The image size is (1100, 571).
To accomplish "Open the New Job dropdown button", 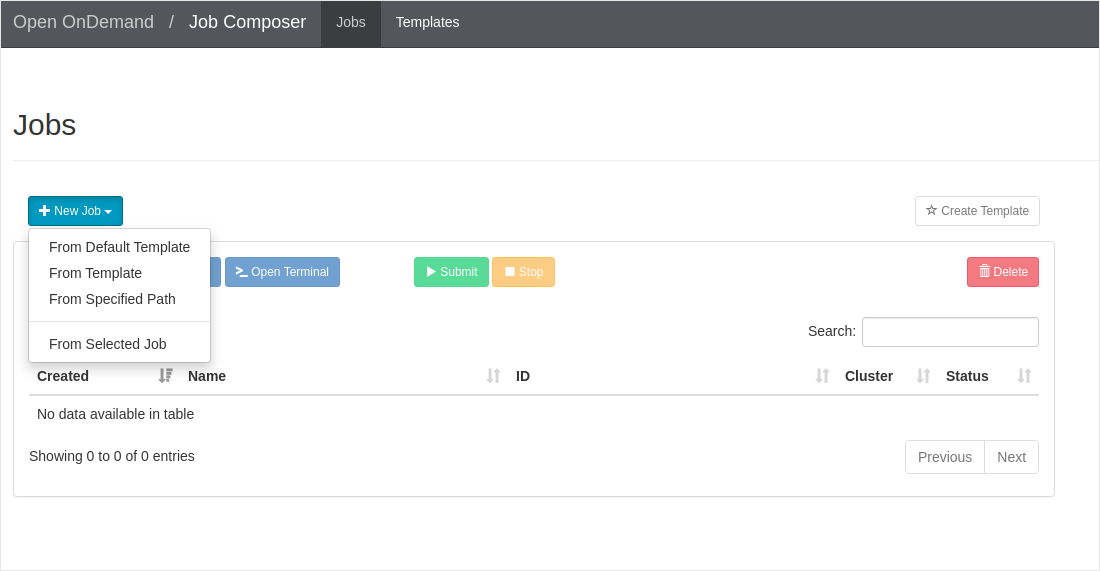I will pos(75,211).
